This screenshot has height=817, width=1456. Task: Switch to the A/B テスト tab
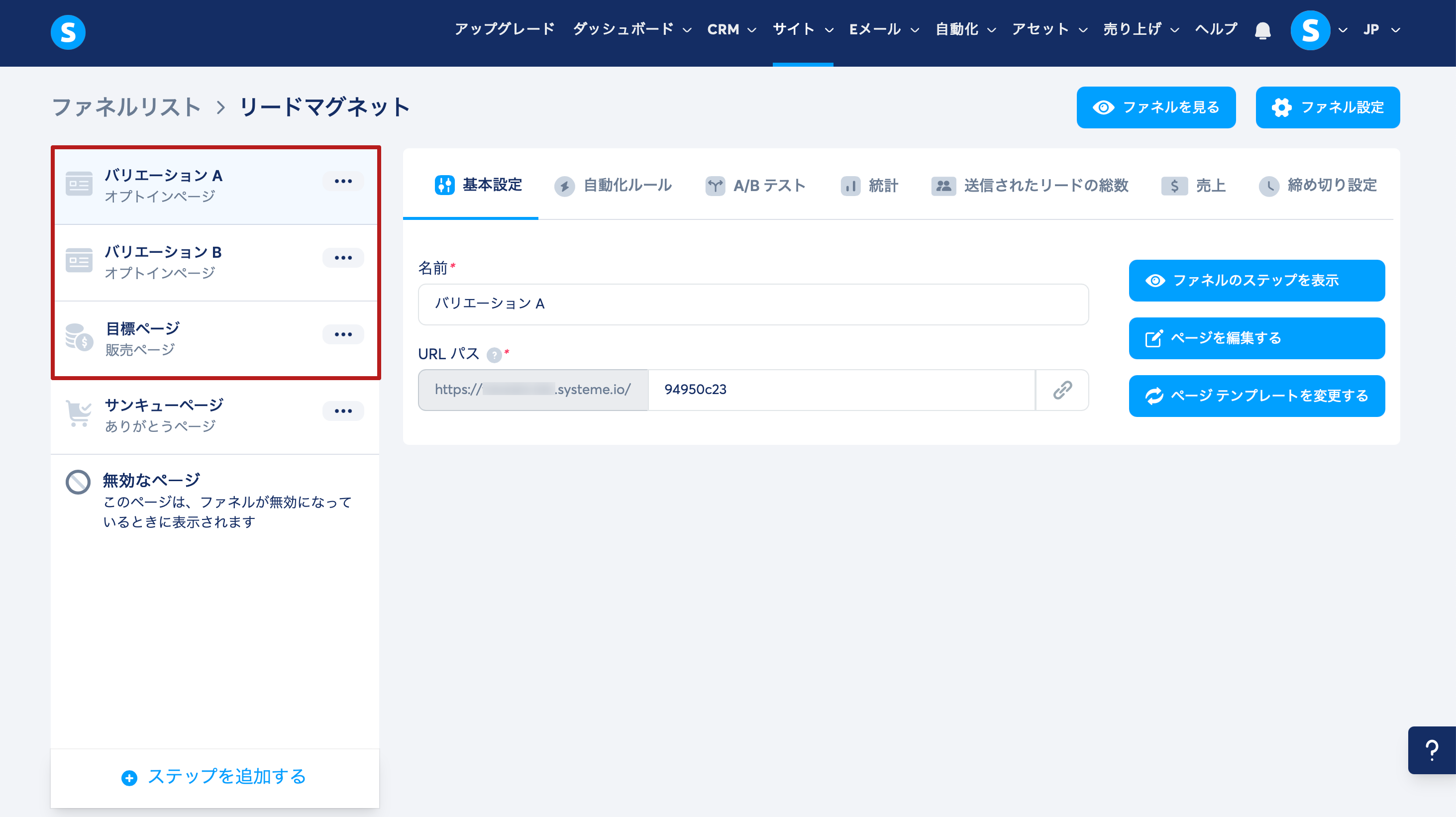pos(755,185)
